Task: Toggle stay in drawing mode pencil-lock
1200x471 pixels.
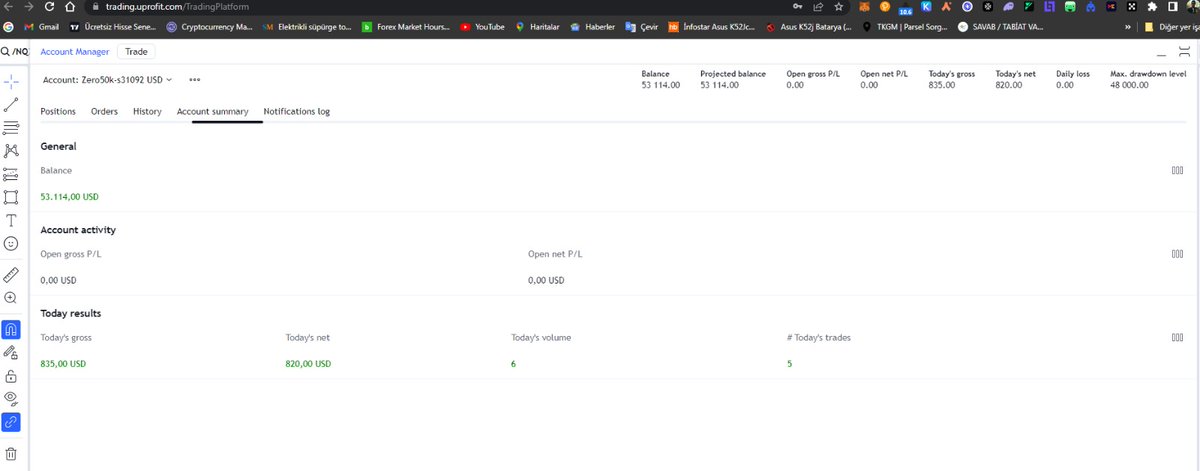Action: [x=11, y=352]
